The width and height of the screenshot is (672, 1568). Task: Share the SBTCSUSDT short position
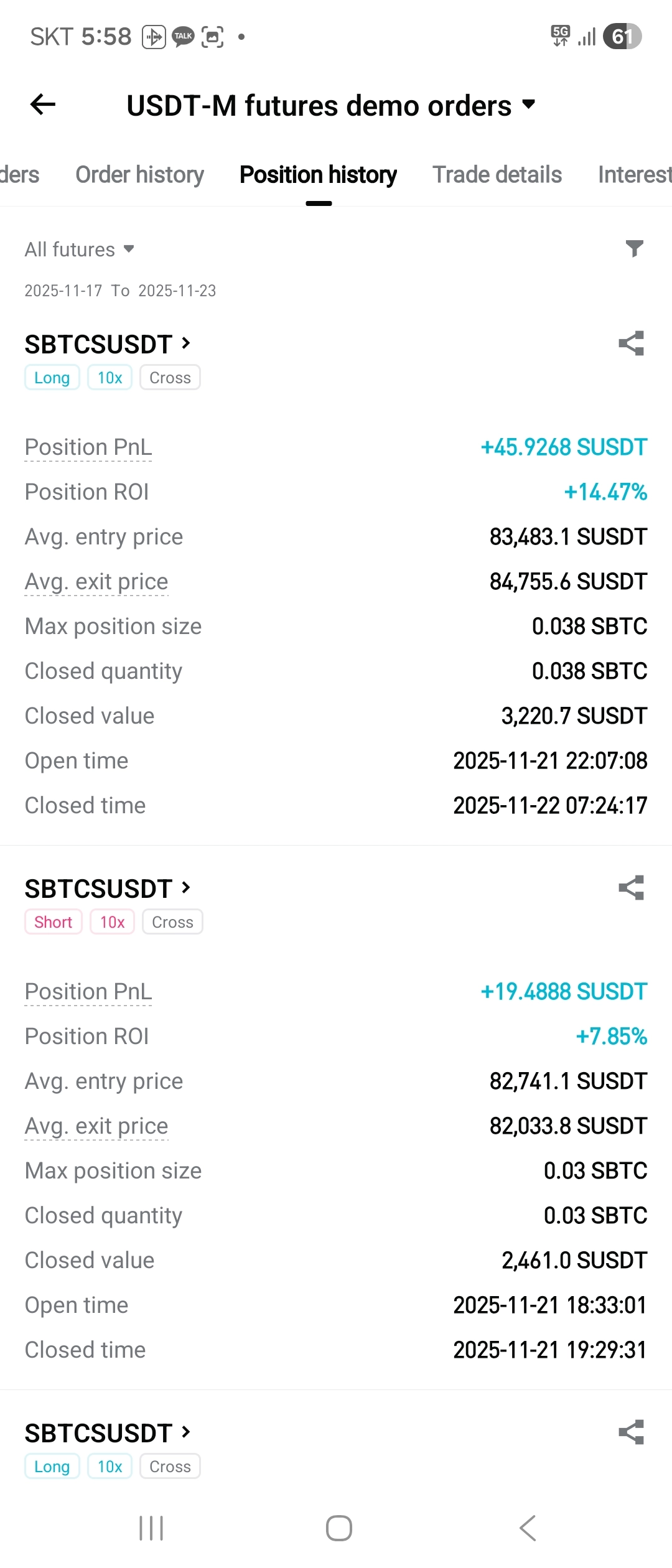click(x=631, y=888)
